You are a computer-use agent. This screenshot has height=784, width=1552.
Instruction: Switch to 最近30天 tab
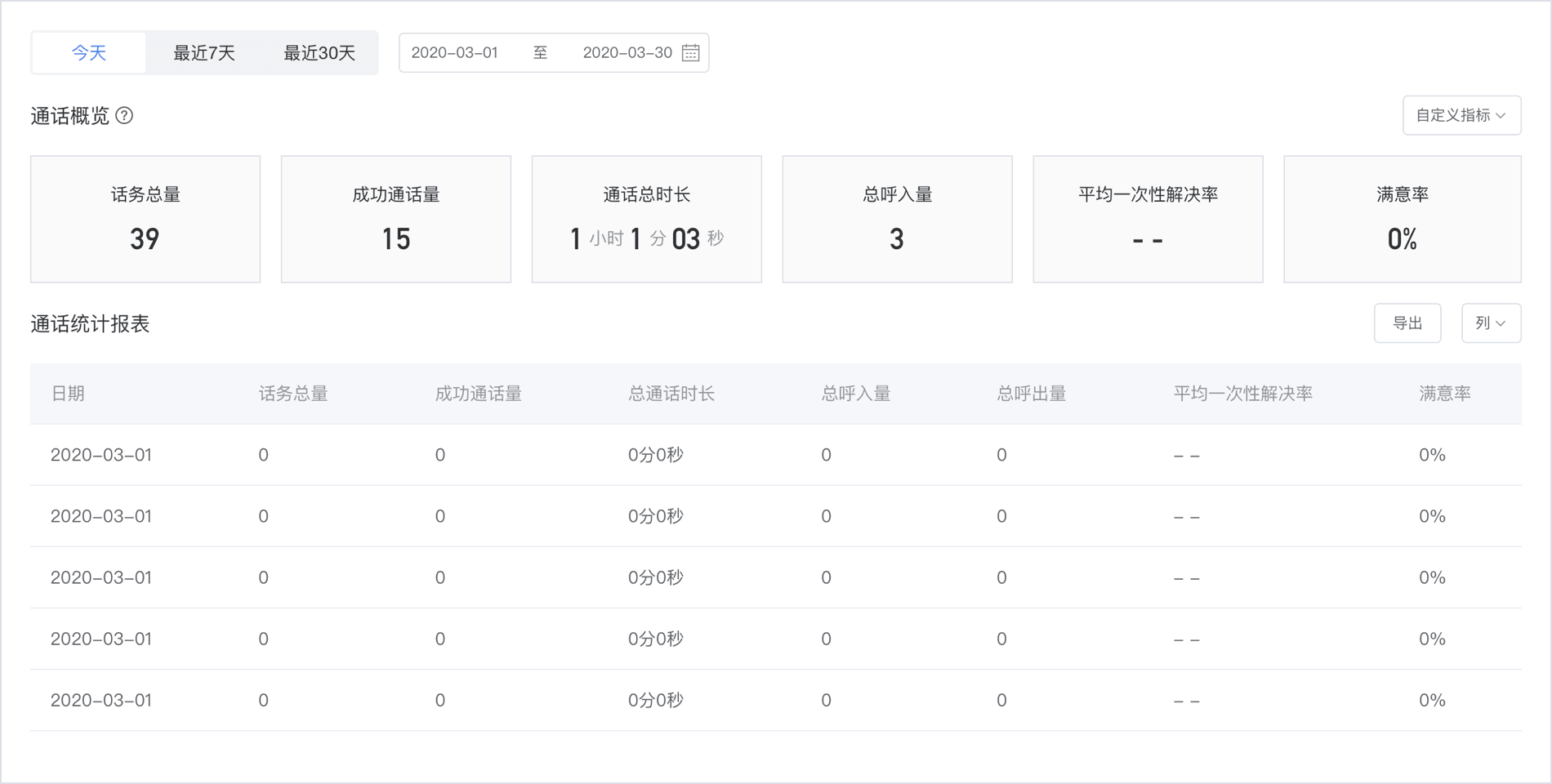click(319, 53)
